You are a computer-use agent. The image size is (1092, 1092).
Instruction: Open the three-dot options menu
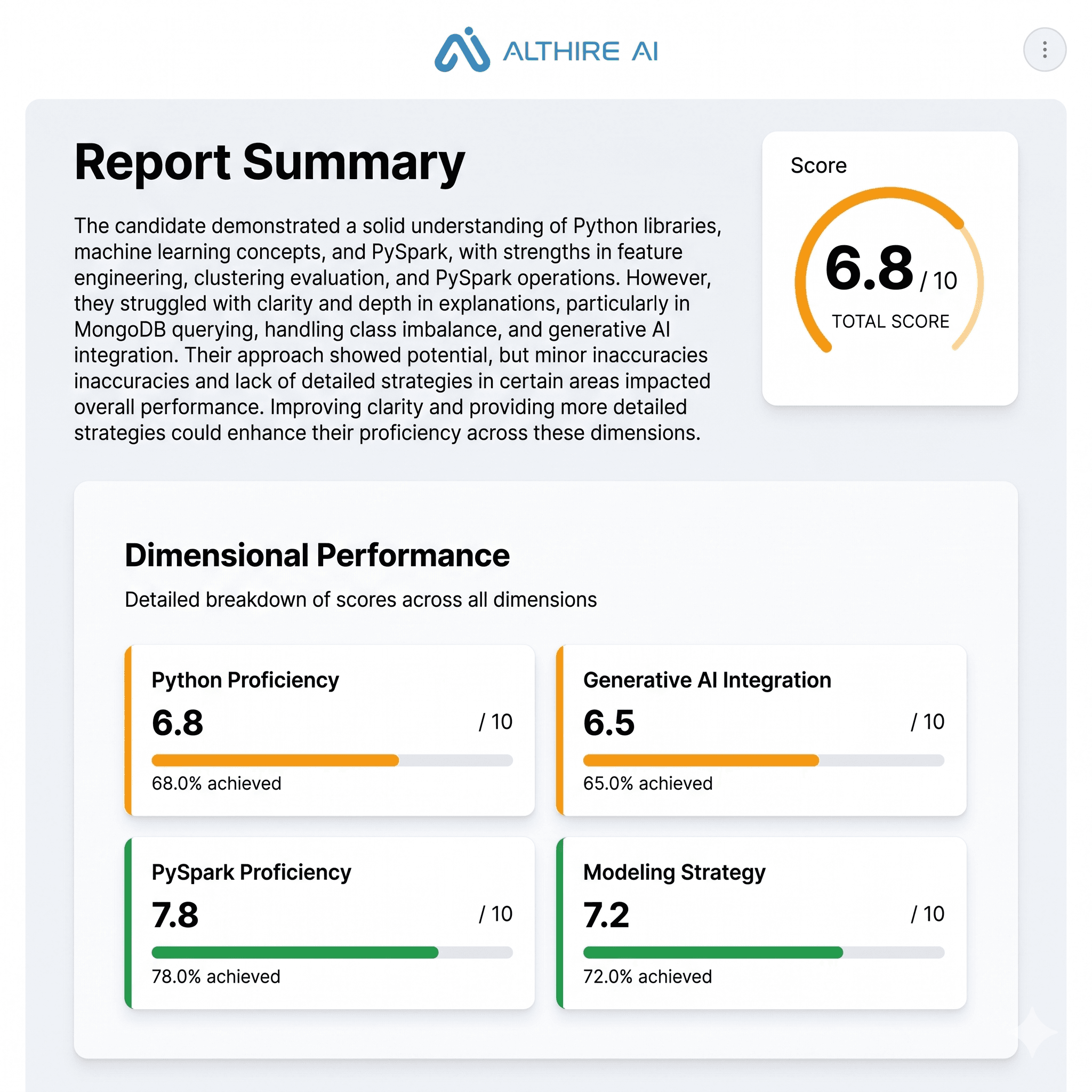coord(1045,50)
